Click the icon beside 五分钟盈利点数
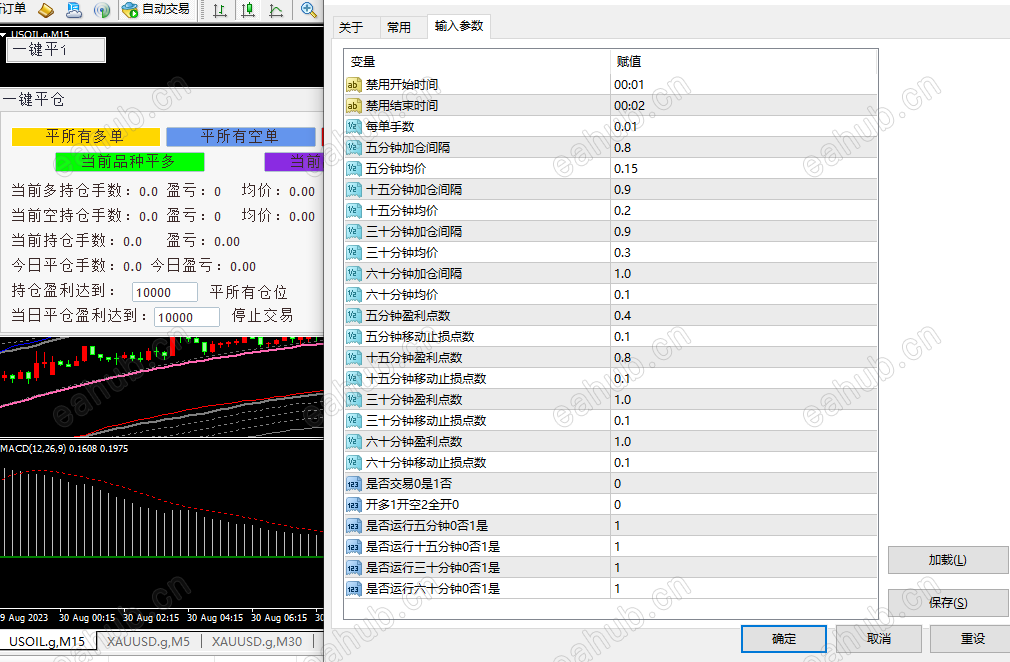Screen dimensions: 1010x662 pyautogui.click(x=353, y=316)
